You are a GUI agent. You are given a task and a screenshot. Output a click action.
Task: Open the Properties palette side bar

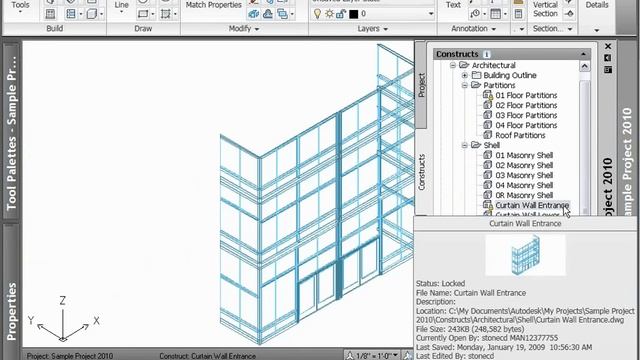point(11,292)
